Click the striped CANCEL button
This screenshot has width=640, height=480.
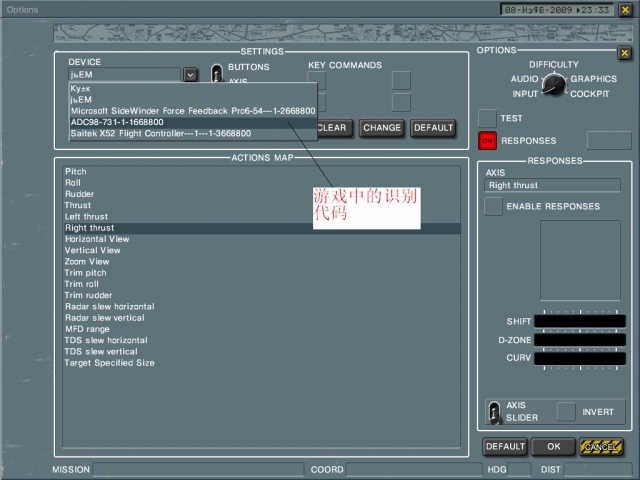(x=601, y=447)
